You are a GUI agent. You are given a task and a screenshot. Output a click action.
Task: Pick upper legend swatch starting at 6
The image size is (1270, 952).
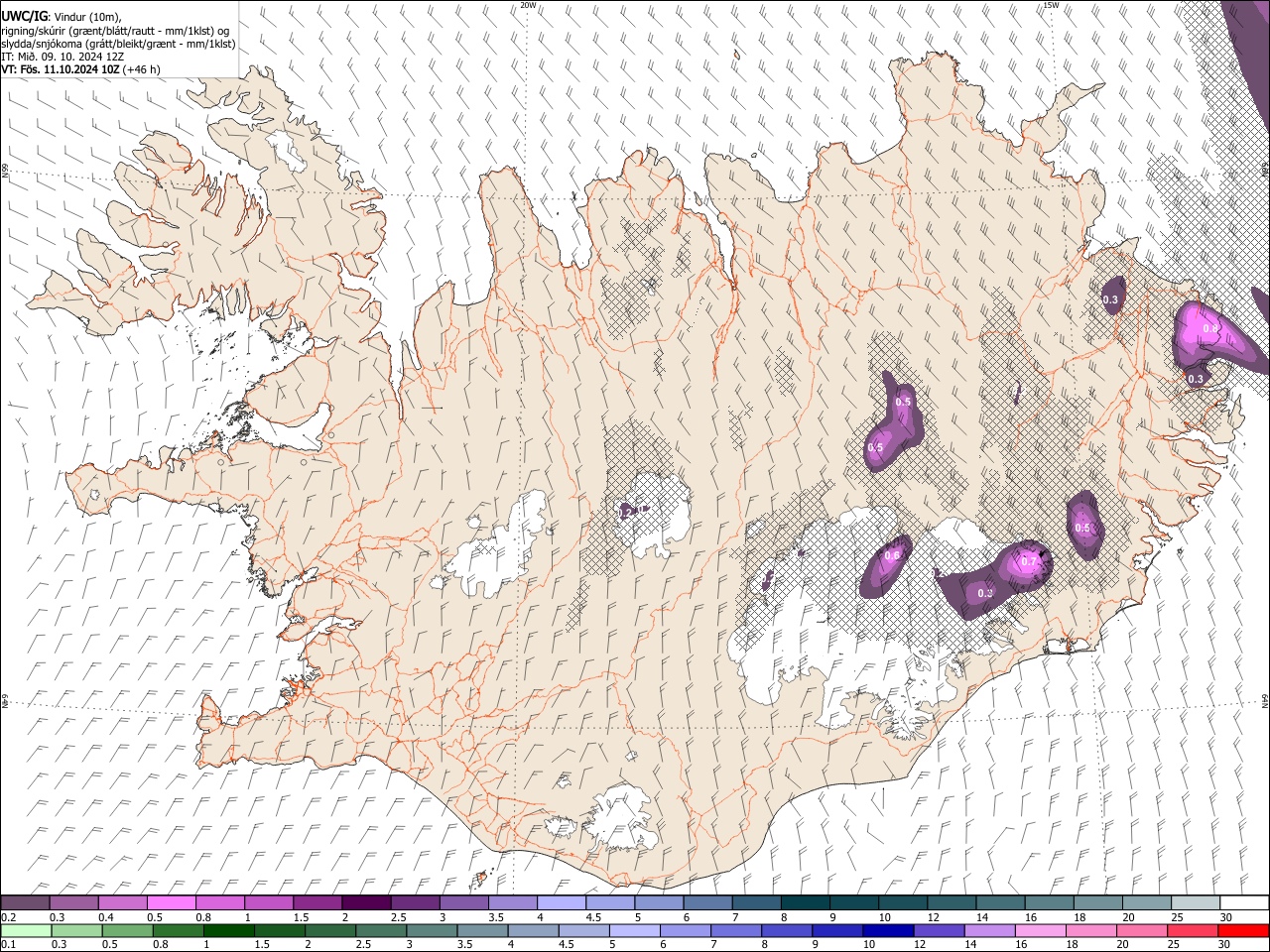[x=706, y=903]
